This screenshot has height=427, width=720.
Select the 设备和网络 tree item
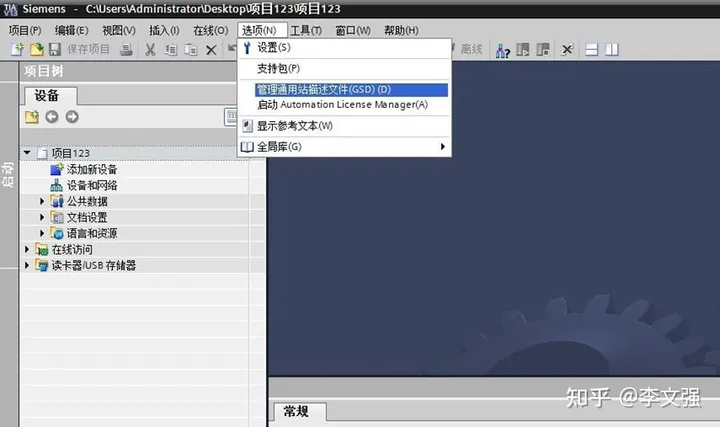tap(92, 185)
